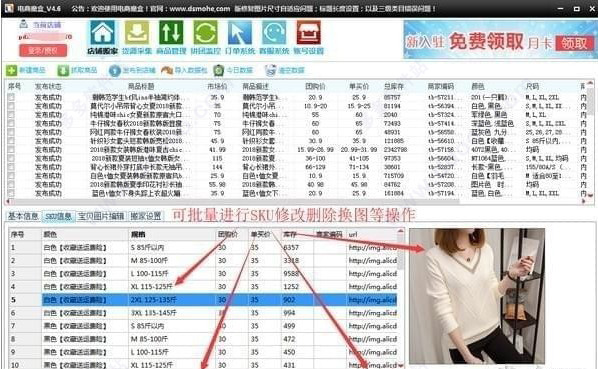Tick checkbox of the 纯棉 T恤 third row
Screen dimensions: 598x369
coord(11,115)
